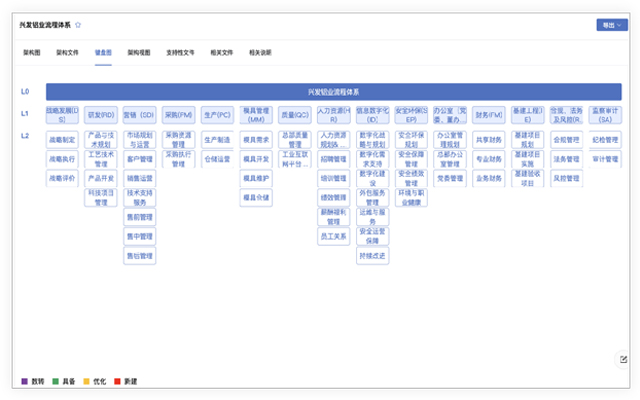Image resolution: width=640 pixels, height=400 pixels.
Task: Click the 员工关系 process box
Action: click(x=333, y=236)
